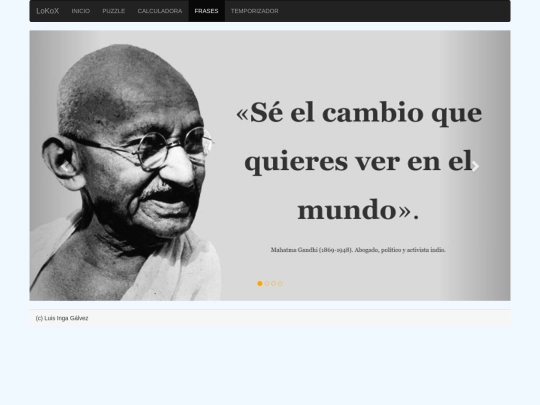The height and width of the screenshot is (405, 540).
Task: Click the Gandhi portrait image
Action: click(x=126, y=172)
